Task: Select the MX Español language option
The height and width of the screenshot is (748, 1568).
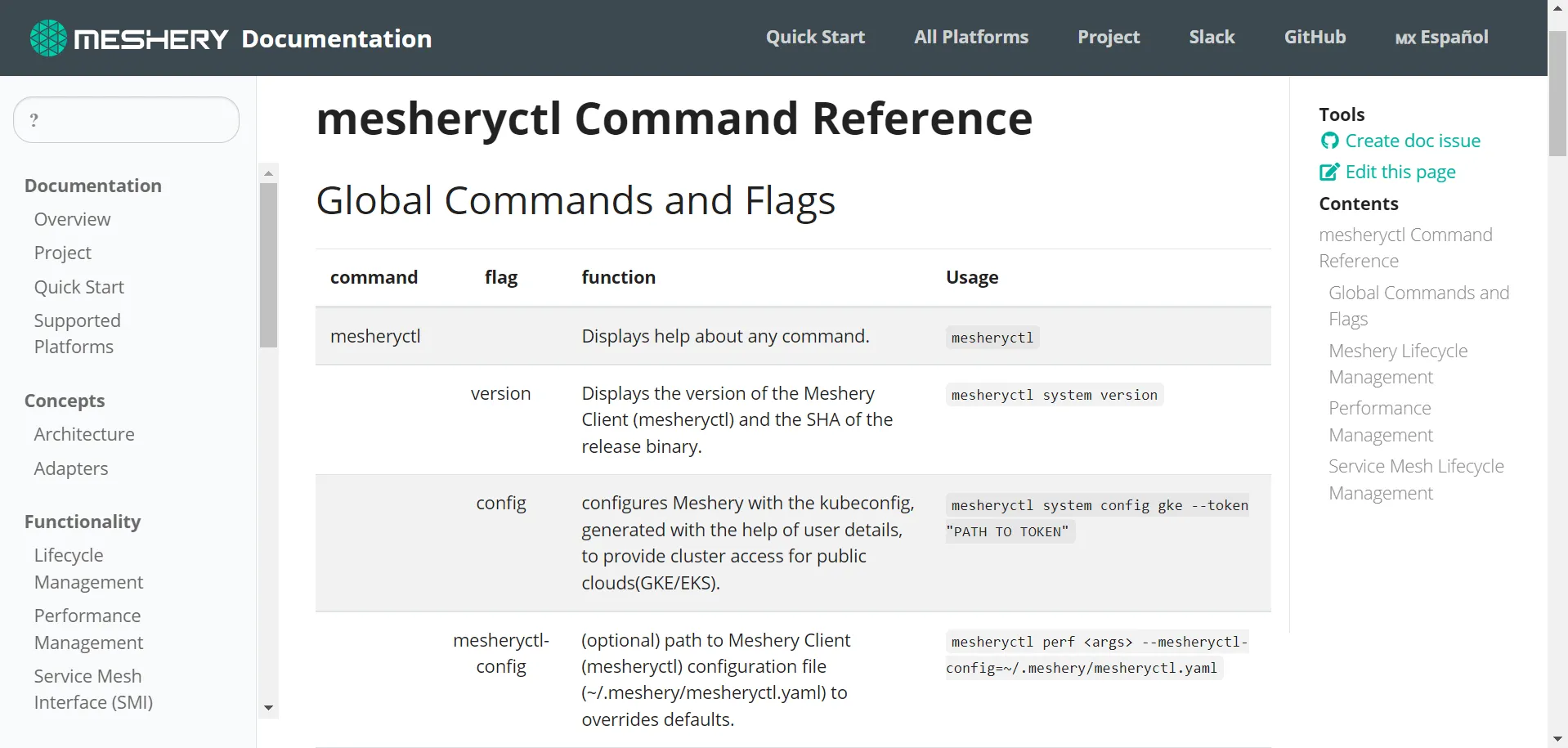Action: (x=1440, y=38)
